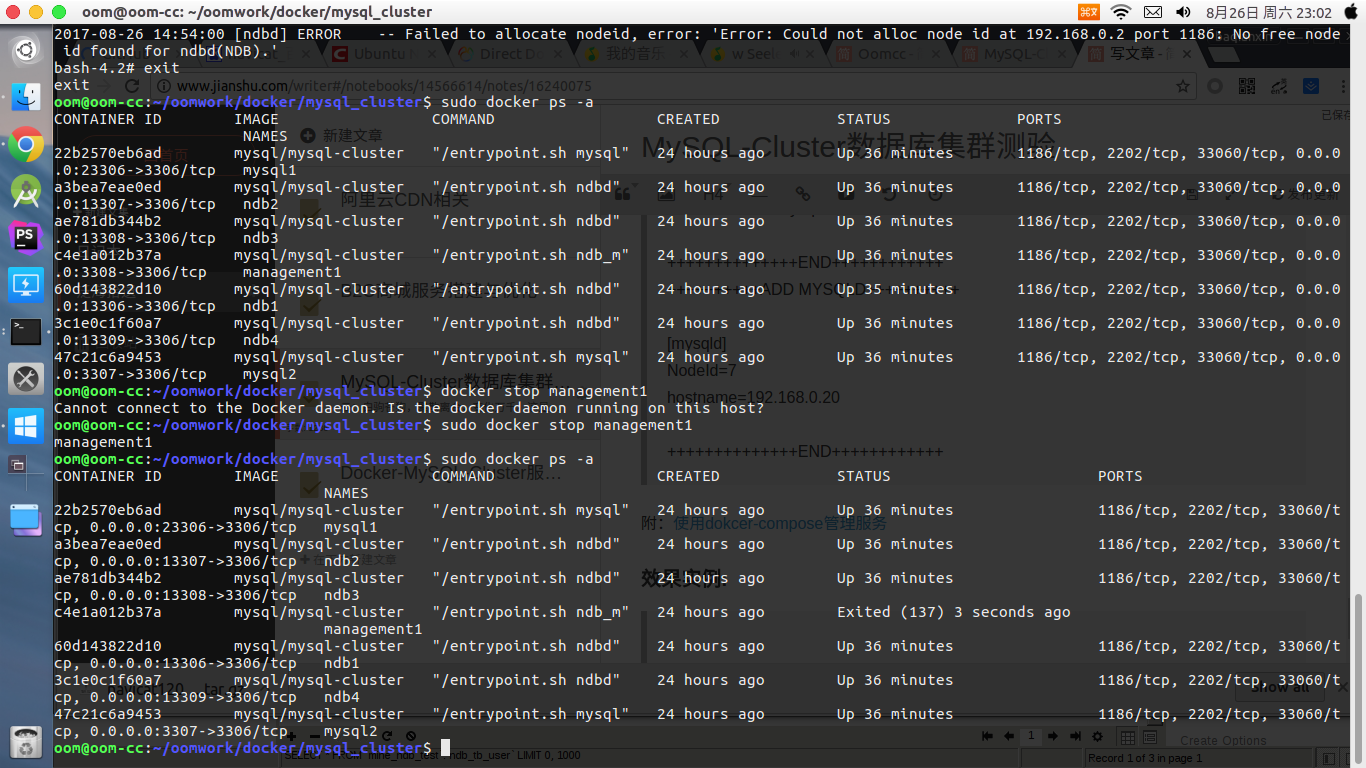The height and width of the screenshot is (768, 1366).
Task: Click the terminal cursor at the last prompt
Action: (446, 748)
